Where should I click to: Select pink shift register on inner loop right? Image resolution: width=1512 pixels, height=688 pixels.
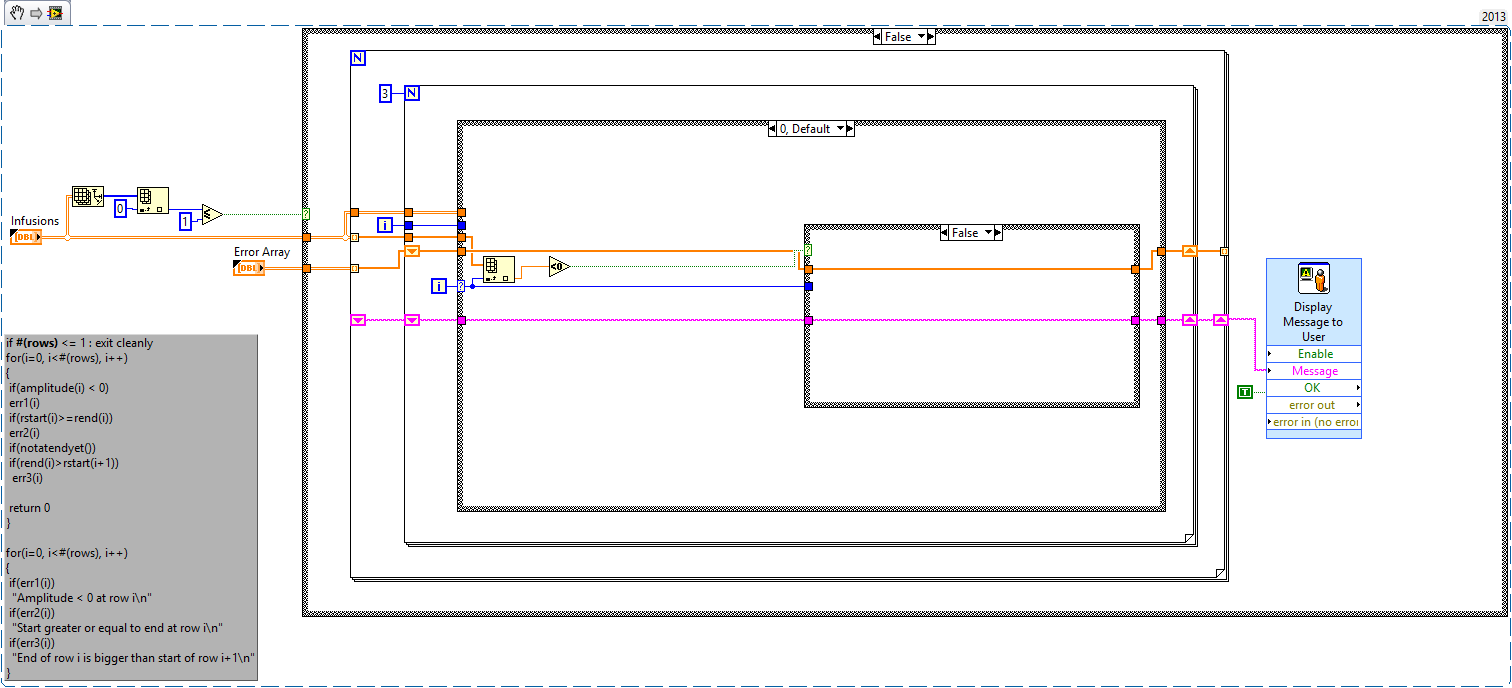[1189, 320]
